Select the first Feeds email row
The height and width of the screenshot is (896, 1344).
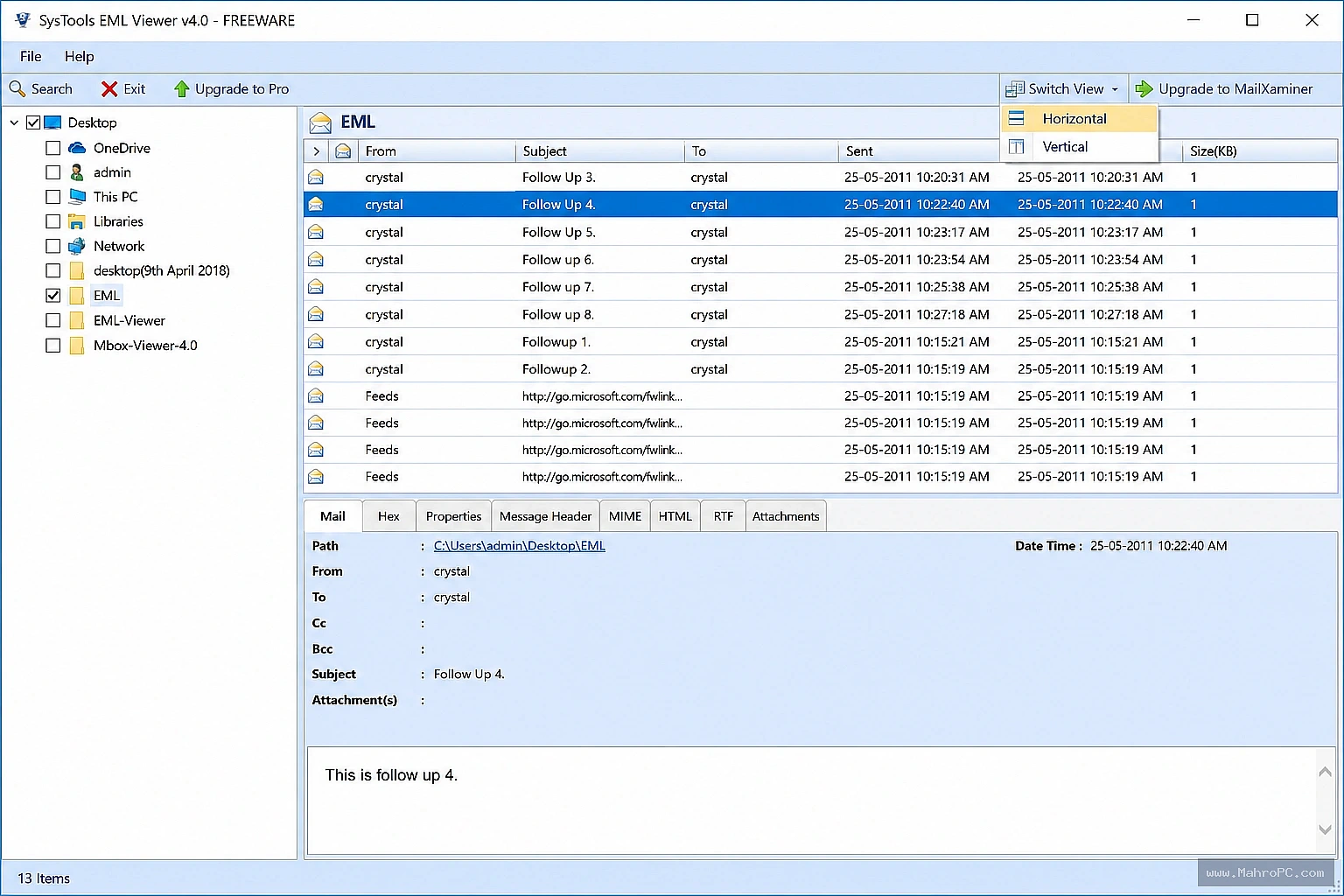tap(820, 396)
